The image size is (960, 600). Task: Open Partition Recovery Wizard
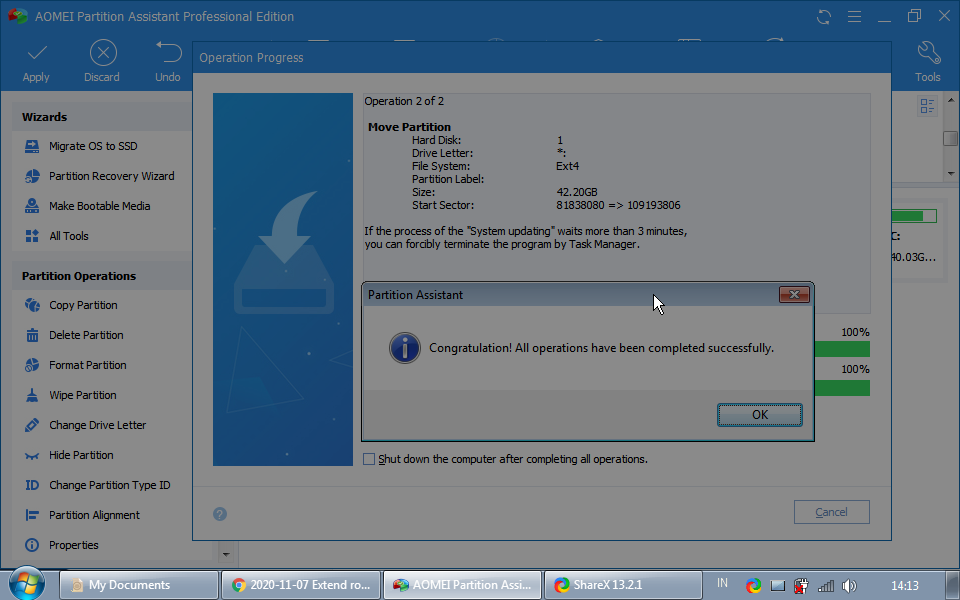[111, 176]
